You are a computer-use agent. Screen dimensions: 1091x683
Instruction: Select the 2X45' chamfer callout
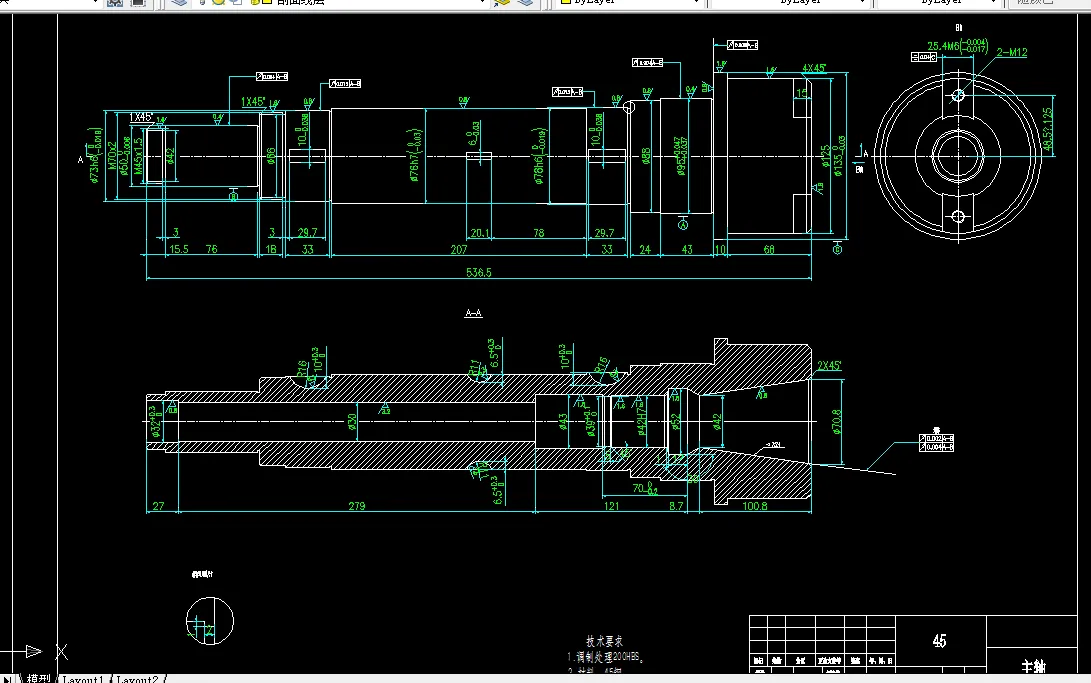click(x=829, y=365)
